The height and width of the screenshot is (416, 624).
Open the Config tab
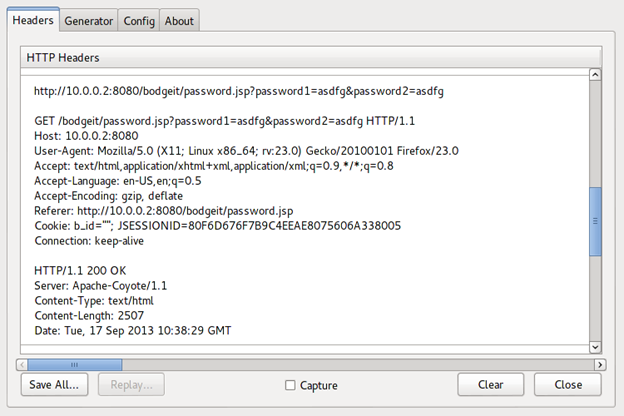pyautogui.click(x=138, y=20)
